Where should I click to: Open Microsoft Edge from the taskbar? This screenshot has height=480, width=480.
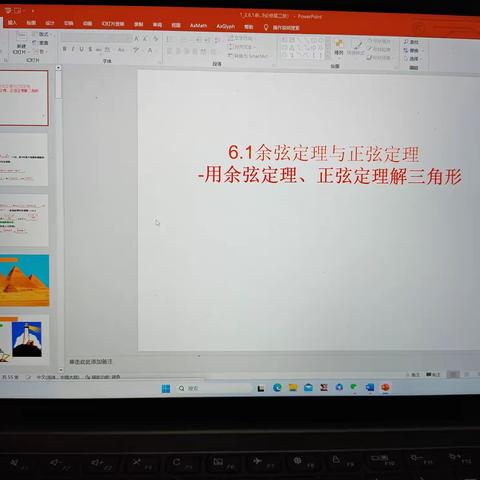click(x=277, y=387)
